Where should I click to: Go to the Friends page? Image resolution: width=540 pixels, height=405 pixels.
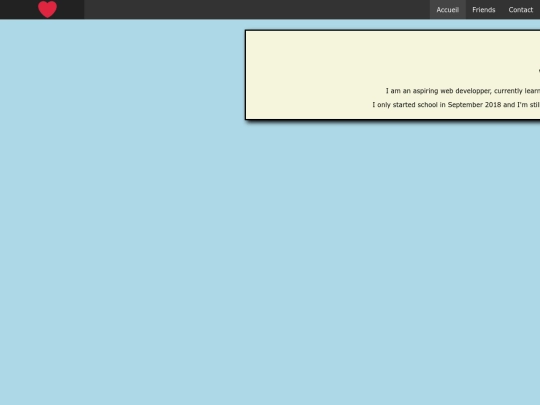point(484,10)
